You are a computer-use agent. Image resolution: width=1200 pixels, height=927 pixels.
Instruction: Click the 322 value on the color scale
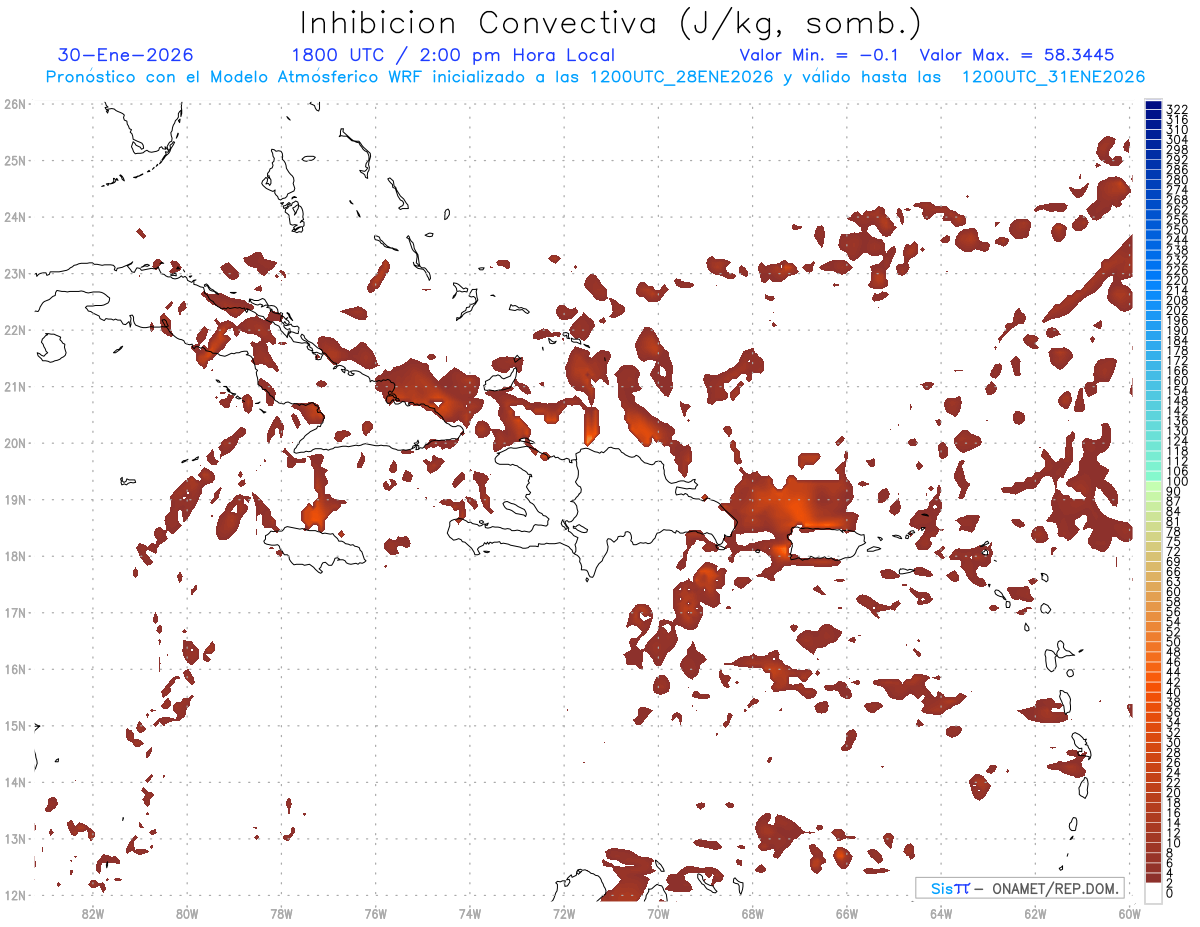tap(1177, 109)
